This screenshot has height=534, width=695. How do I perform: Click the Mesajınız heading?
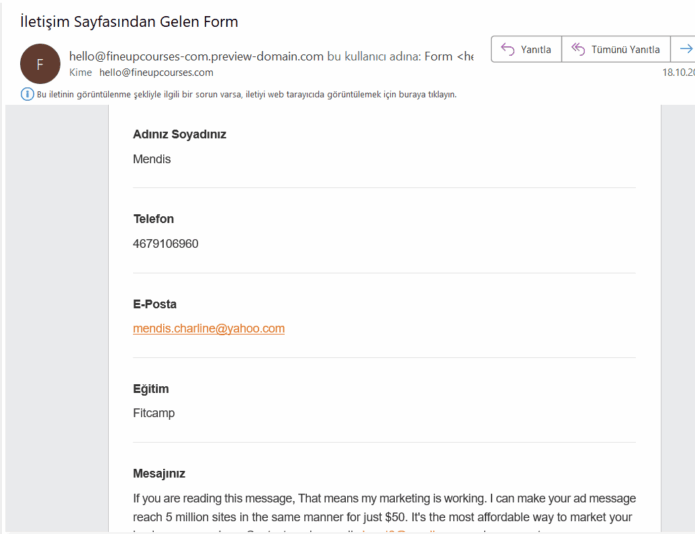tap(159, 473)
